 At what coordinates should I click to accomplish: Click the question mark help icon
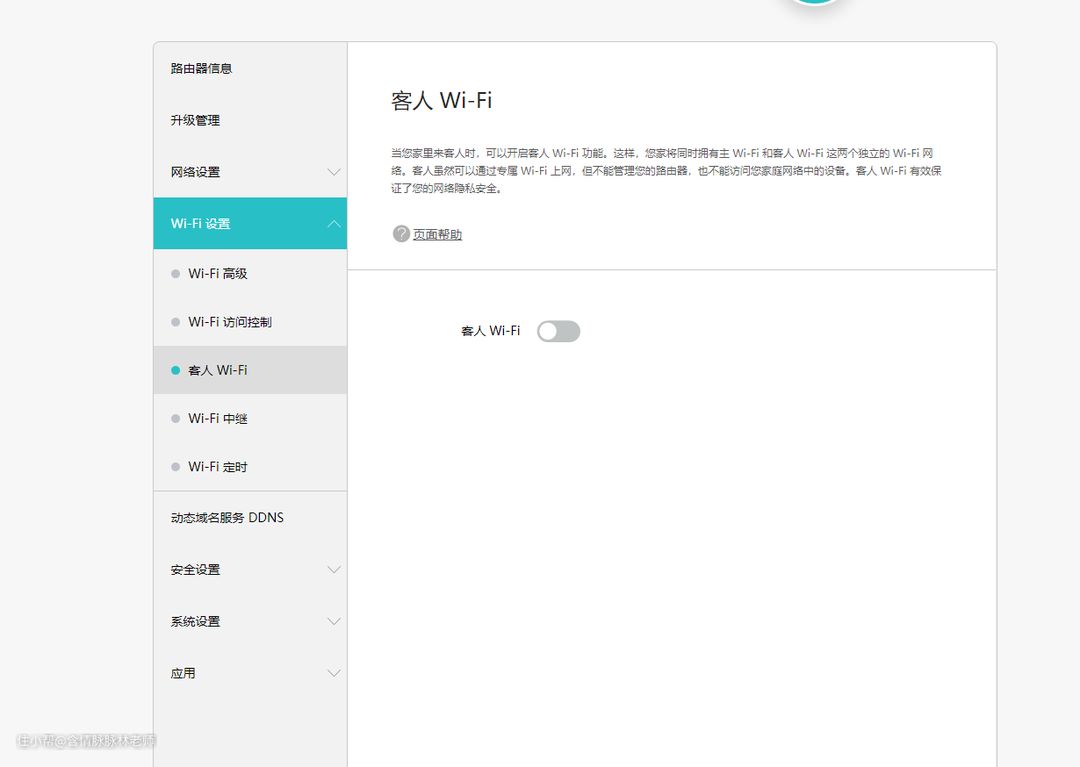tap(401, 234)
